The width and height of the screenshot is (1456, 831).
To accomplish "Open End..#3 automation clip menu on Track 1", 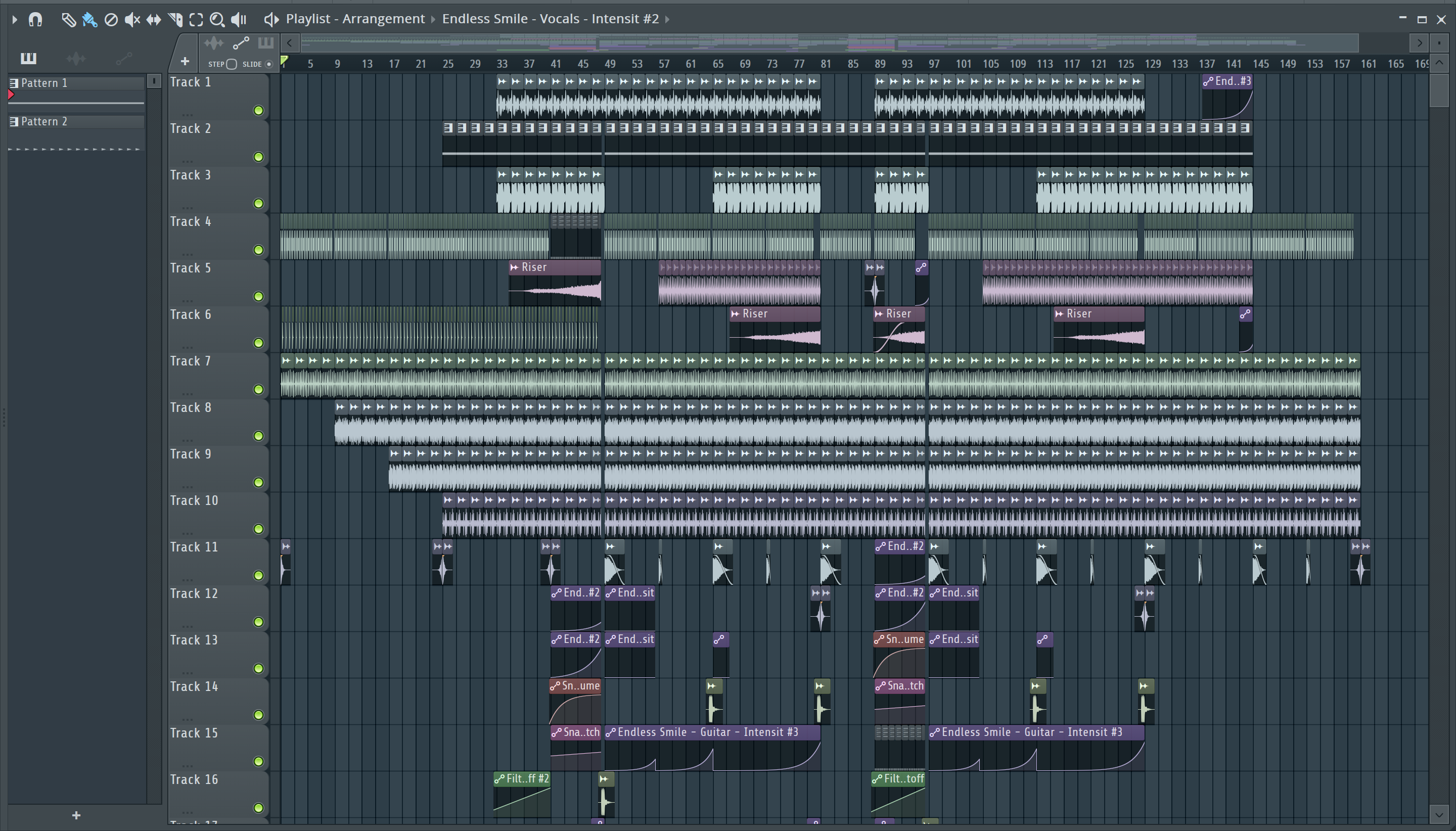I will coord(1208,81).
